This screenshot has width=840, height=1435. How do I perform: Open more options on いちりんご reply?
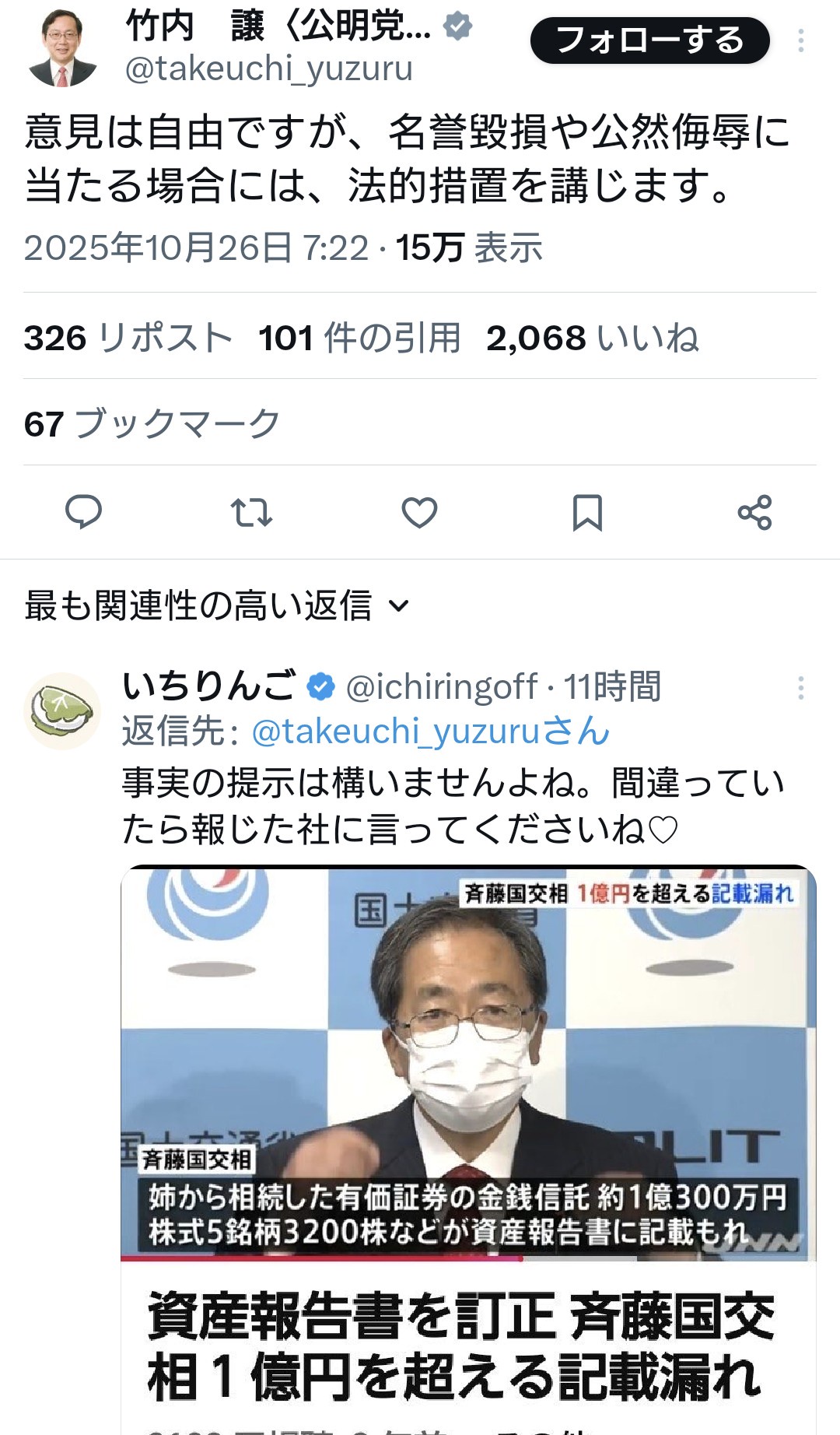point(800,688)
